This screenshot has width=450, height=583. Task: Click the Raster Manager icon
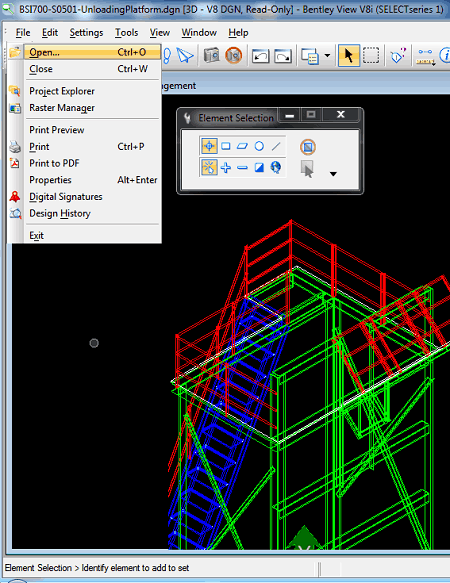point(15,108)
